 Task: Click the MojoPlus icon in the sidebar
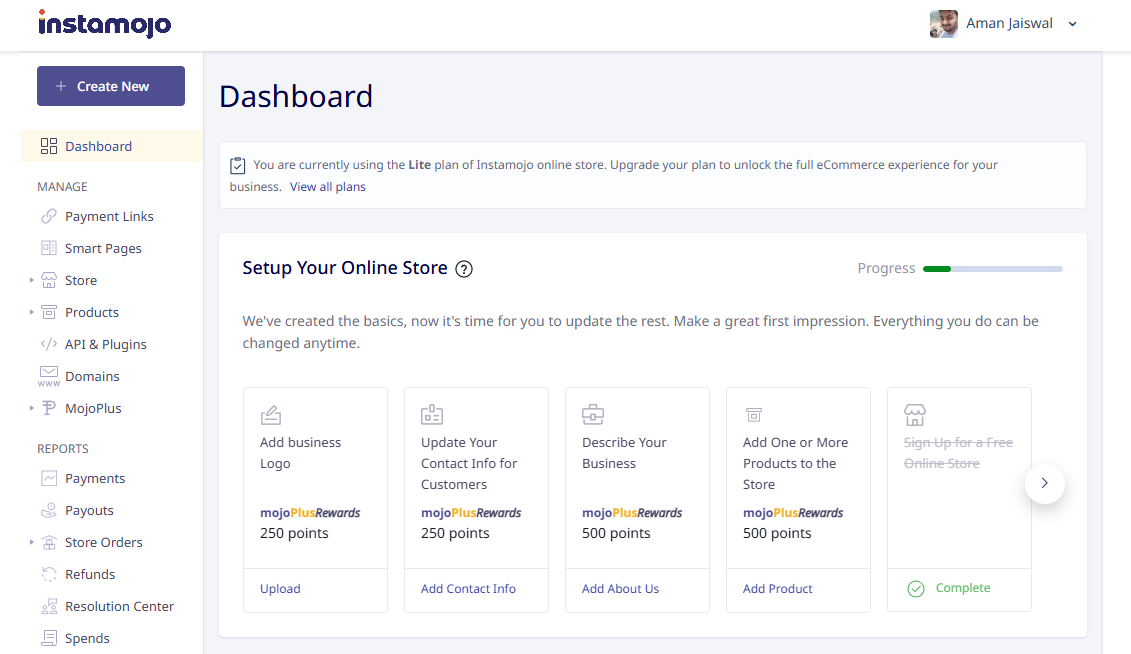[49, 408]
